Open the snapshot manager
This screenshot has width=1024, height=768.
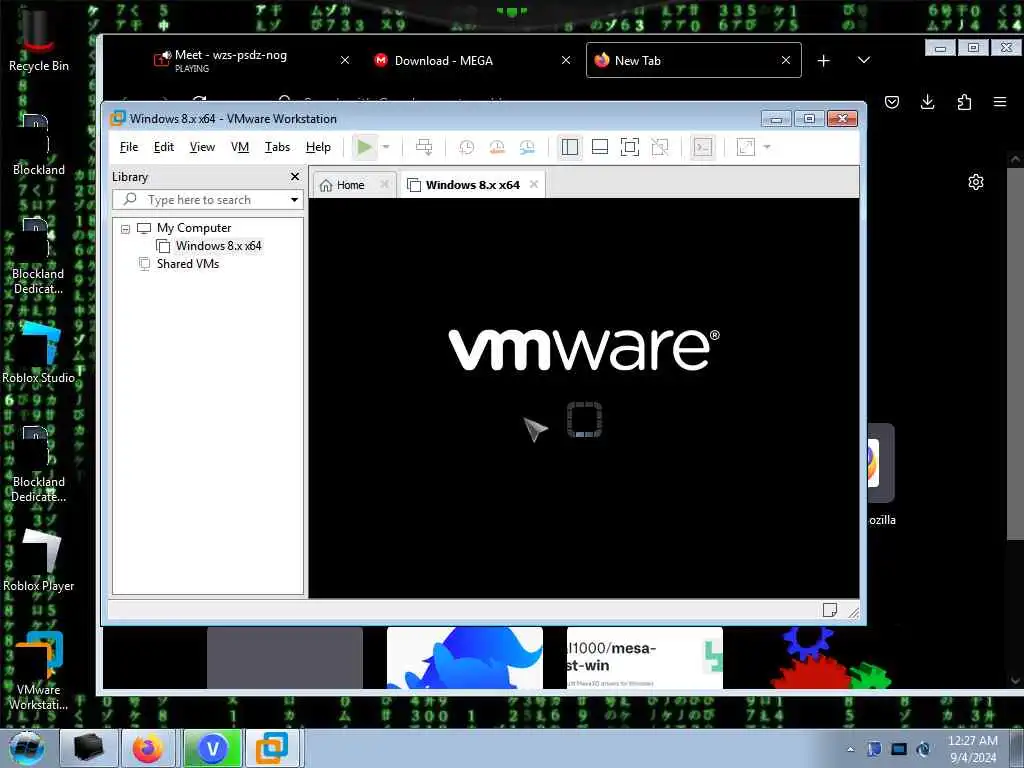point(527,147)
